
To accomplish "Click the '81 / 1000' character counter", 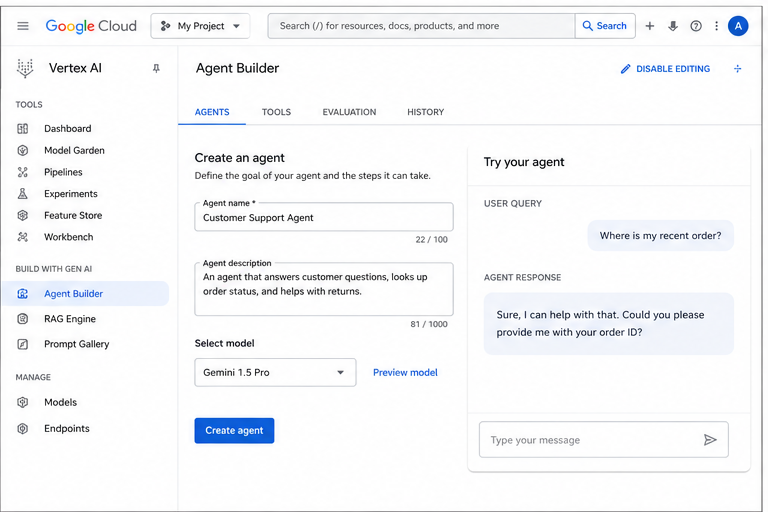I will point(429,324).
